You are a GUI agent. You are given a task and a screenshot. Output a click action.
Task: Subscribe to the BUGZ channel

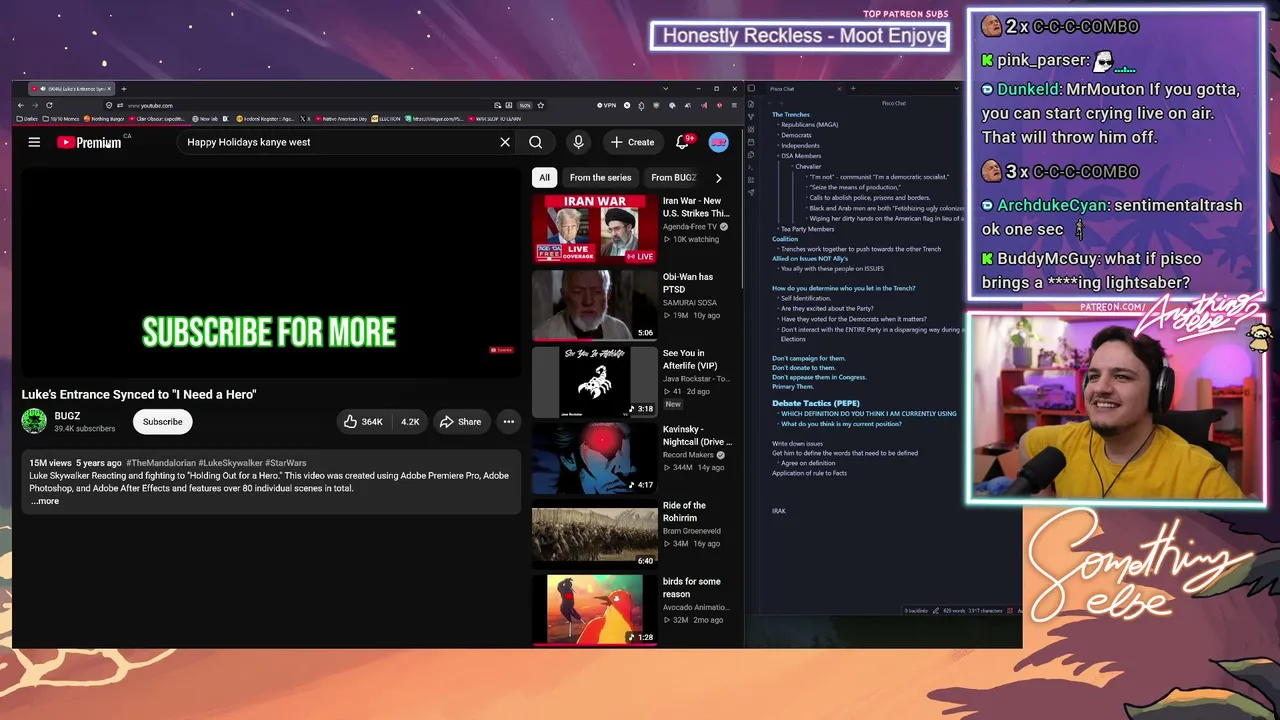click(x=162, y=422)
